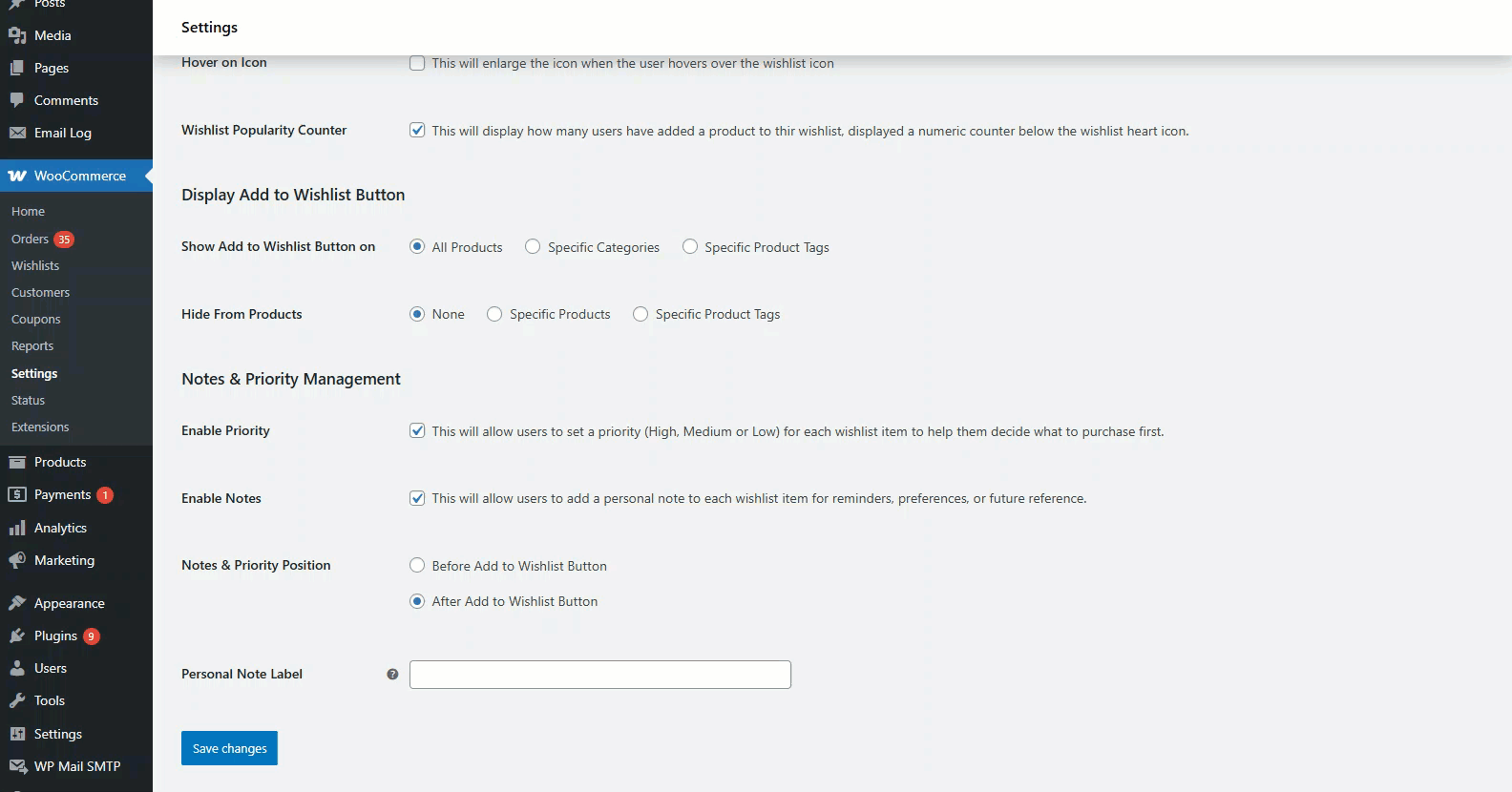1512x792 pixels.
Task: Choose Before Add to Wishlist Button position
Action: click(417, 565)
